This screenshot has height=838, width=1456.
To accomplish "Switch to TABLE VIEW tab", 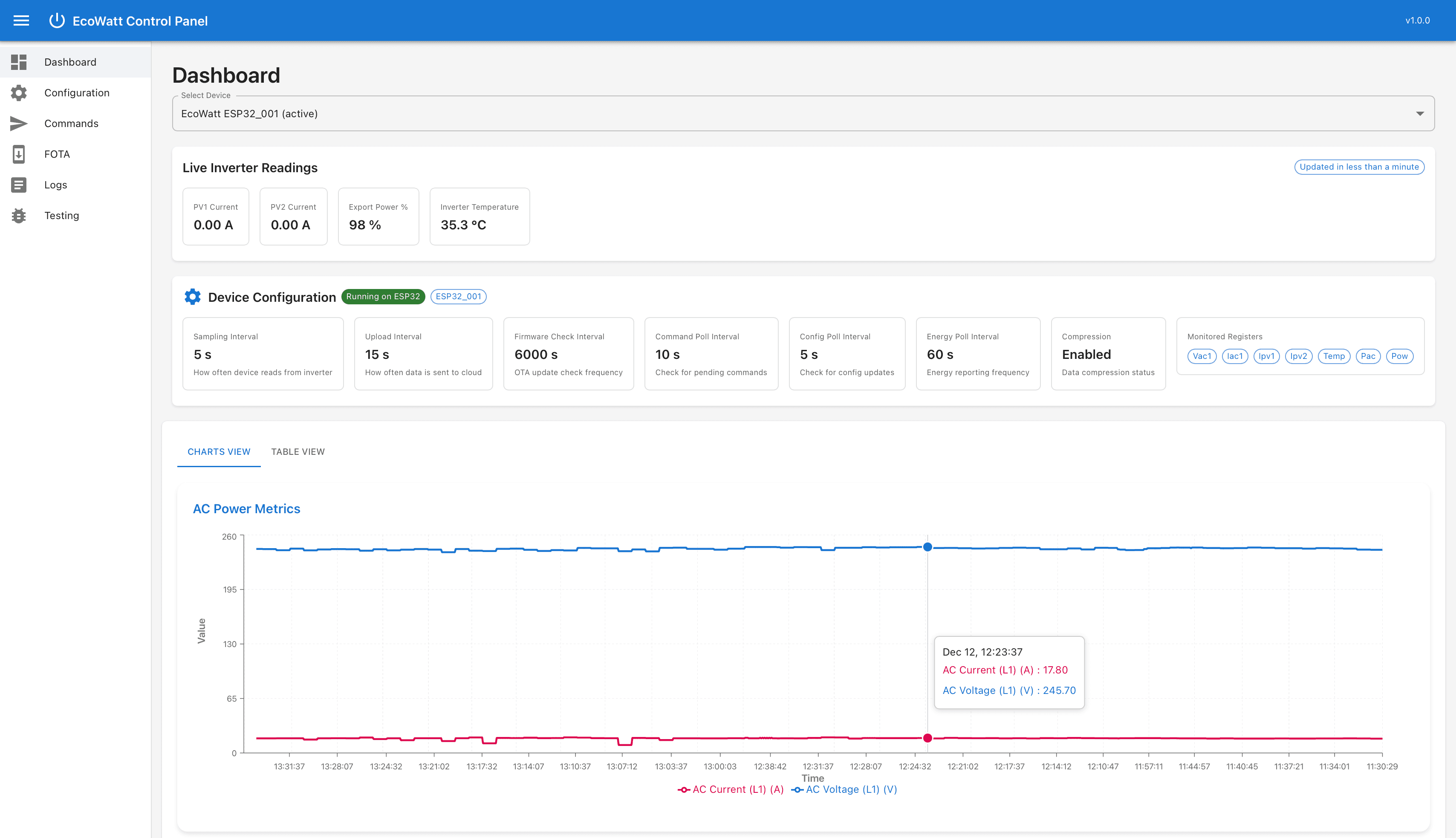I will [298, 451].
